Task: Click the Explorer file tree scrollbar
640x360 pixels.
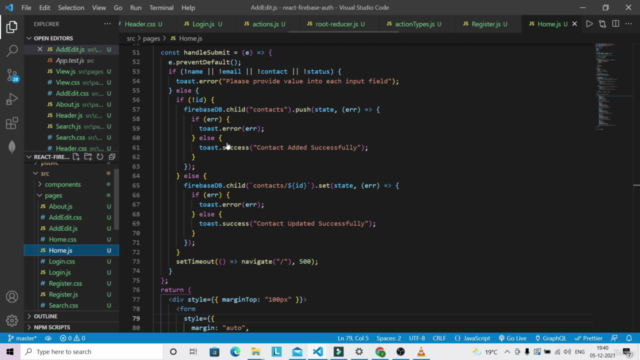Action: pos(116,199)
